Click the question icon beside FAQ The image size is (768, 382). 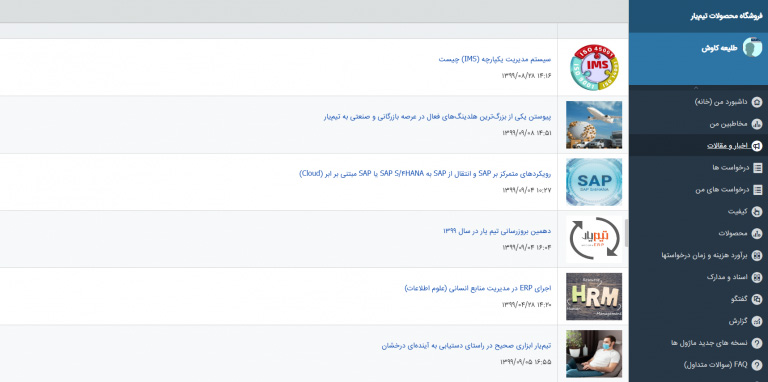tap(757, 365)
